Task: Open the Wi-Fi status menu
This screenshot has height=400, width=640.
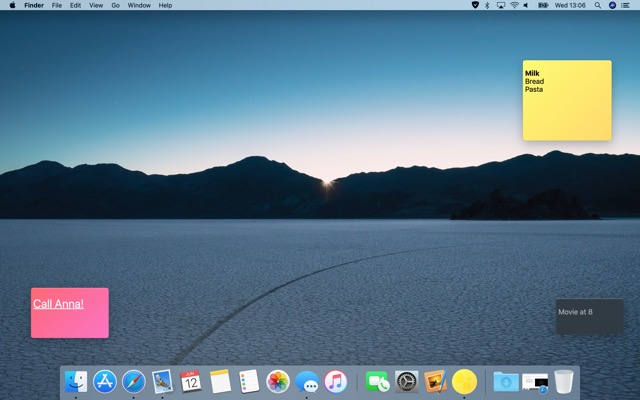Action: pyautogui.click(x=514, y=5)
